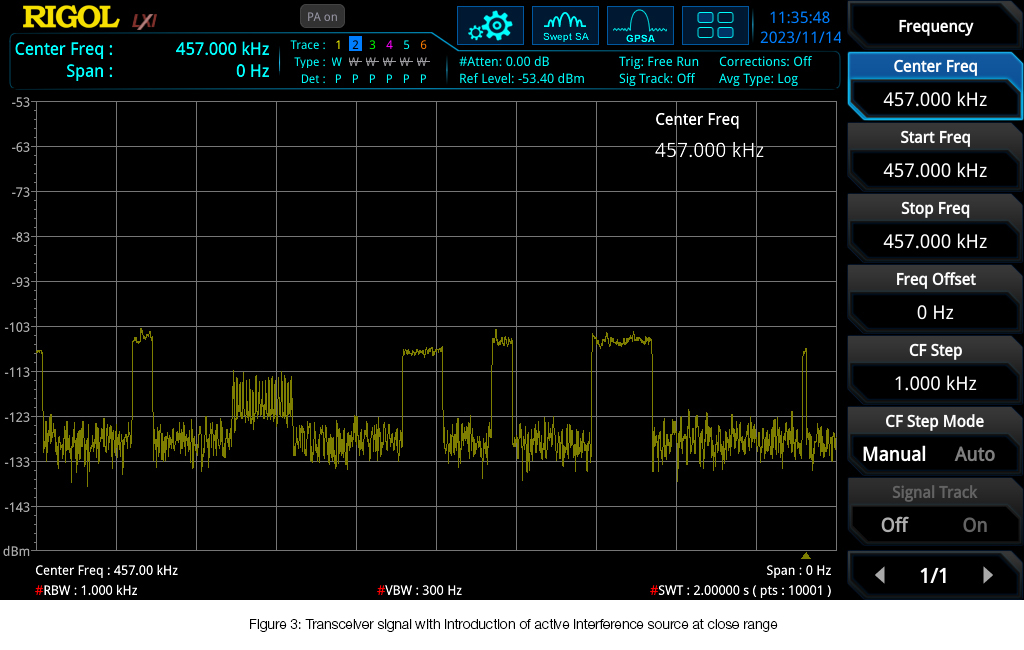This screenshot has width=1024, height=650.
Task: Open the settings gear icon
Action: [x=490, y=25]
